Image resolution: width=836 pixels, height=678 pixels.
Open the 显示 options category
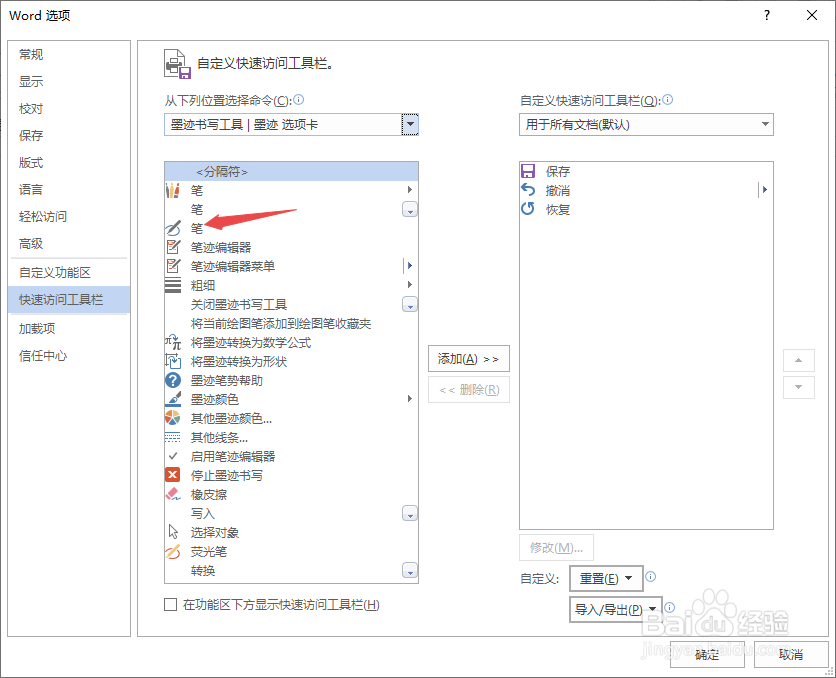click(69, 82)
